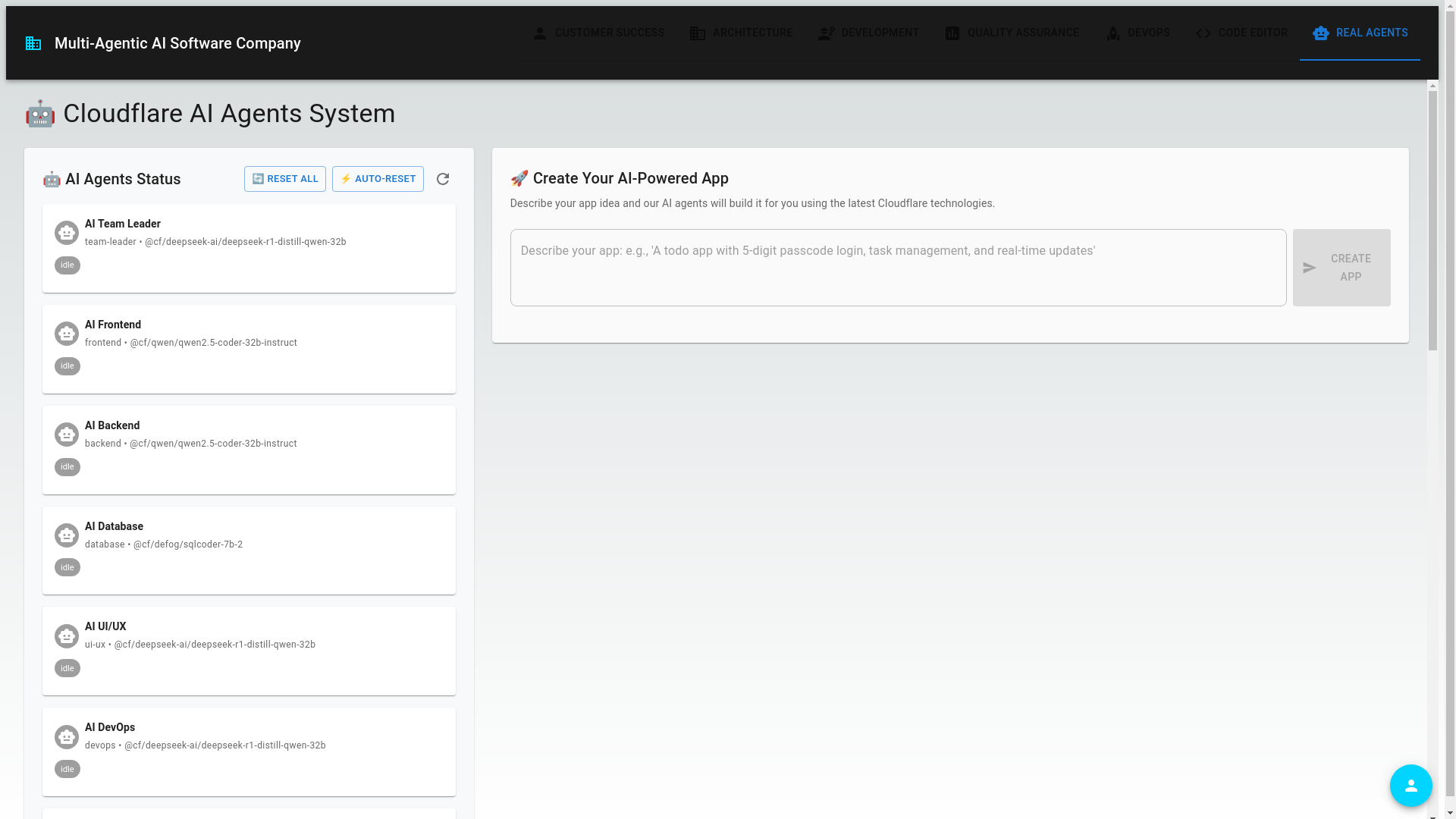This screenshot has height=819, width=1456.
Task: Click the DevOps rocket icon
Action: (1113, 33)
